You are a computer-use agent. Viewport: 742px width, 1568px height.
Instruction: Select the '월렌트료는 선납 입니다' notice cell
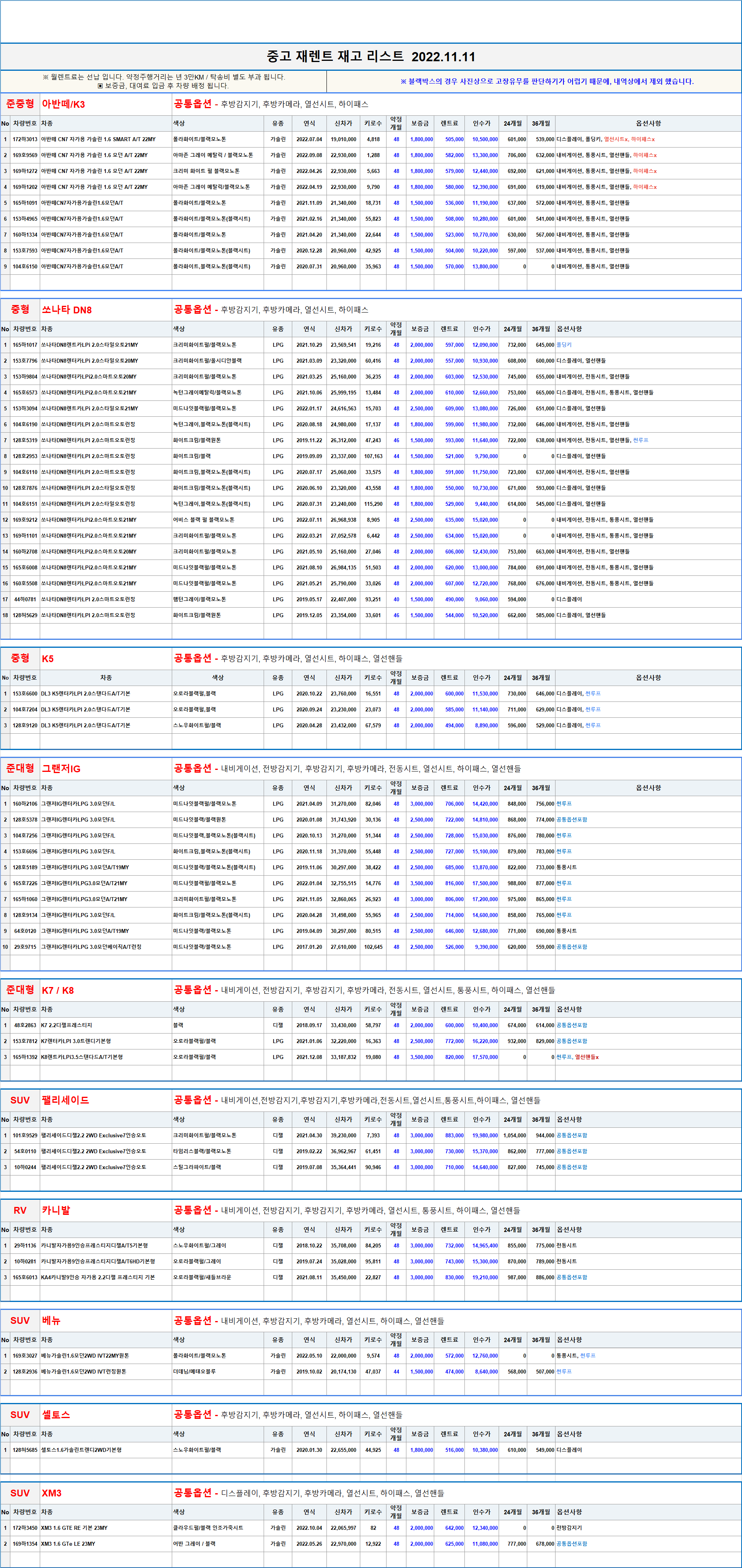(x=163, y=82)
